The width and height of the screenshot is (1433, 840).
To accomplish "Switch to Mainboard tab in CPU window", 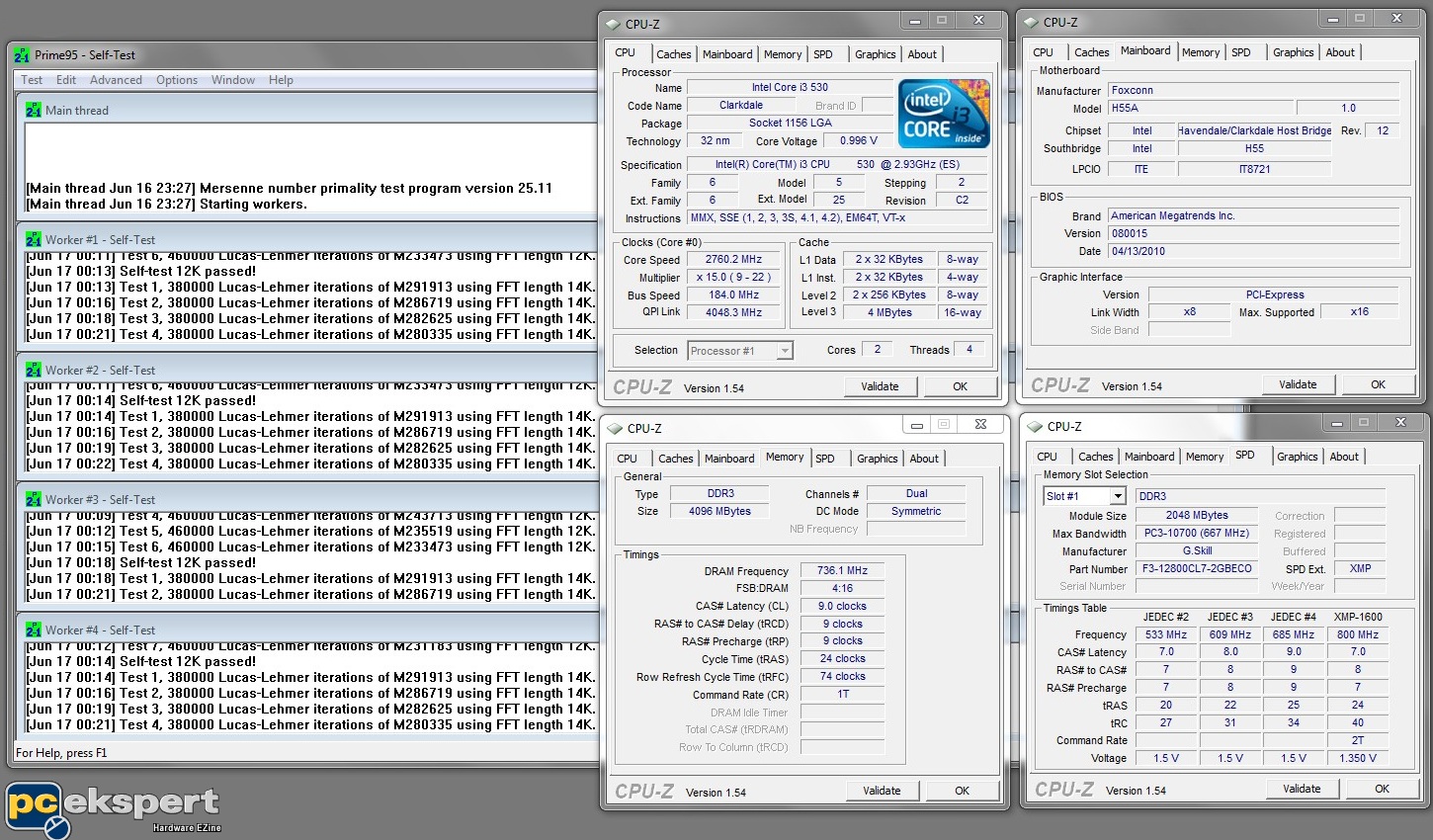I will coord(727,54).
